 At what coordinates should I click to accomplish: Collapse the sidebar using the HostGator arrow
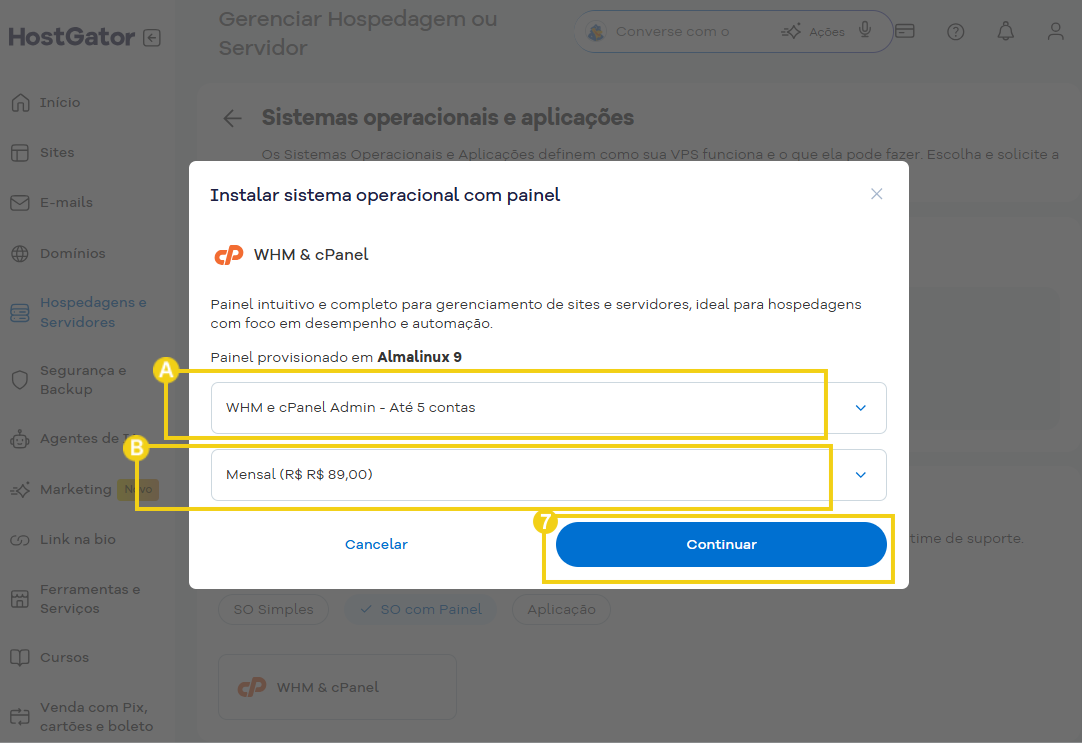point(152,36)
